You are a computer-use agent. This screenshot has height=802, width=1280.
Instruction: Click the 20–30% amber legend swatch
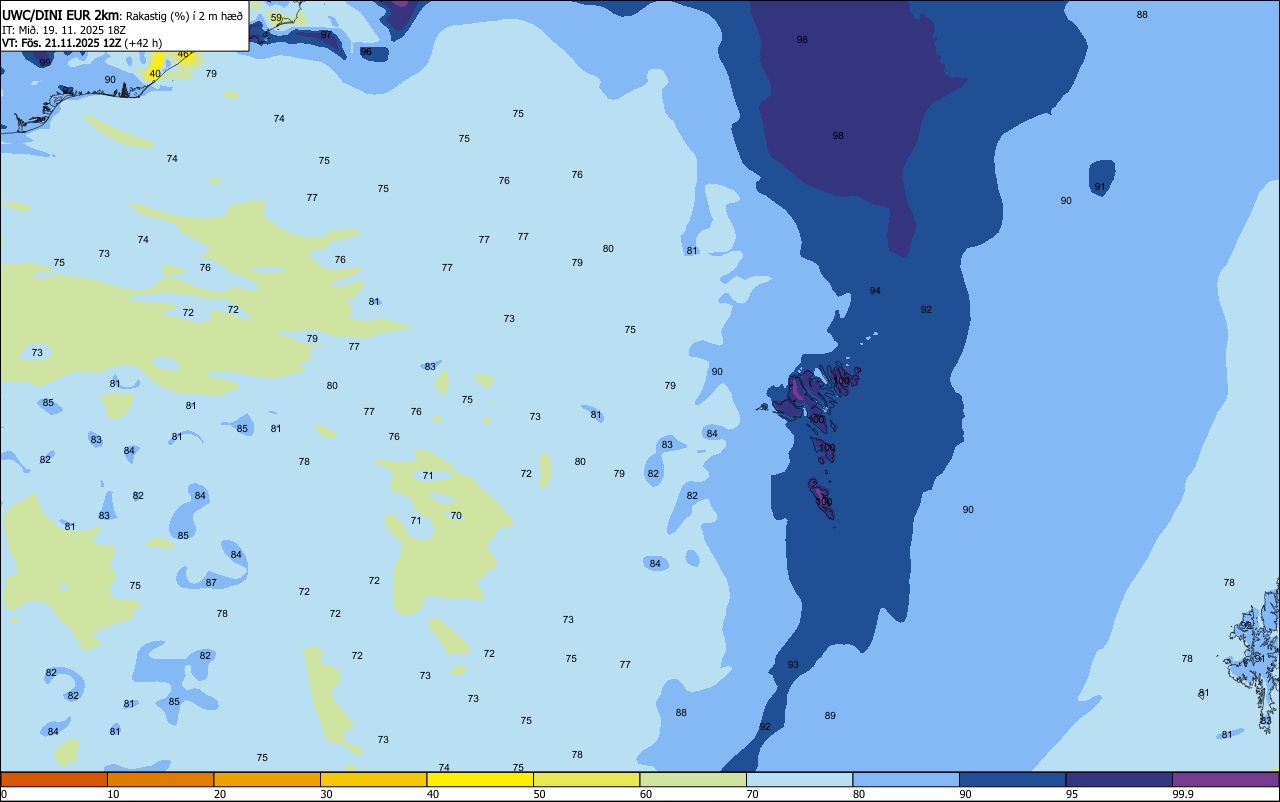[x=267, y=779]
